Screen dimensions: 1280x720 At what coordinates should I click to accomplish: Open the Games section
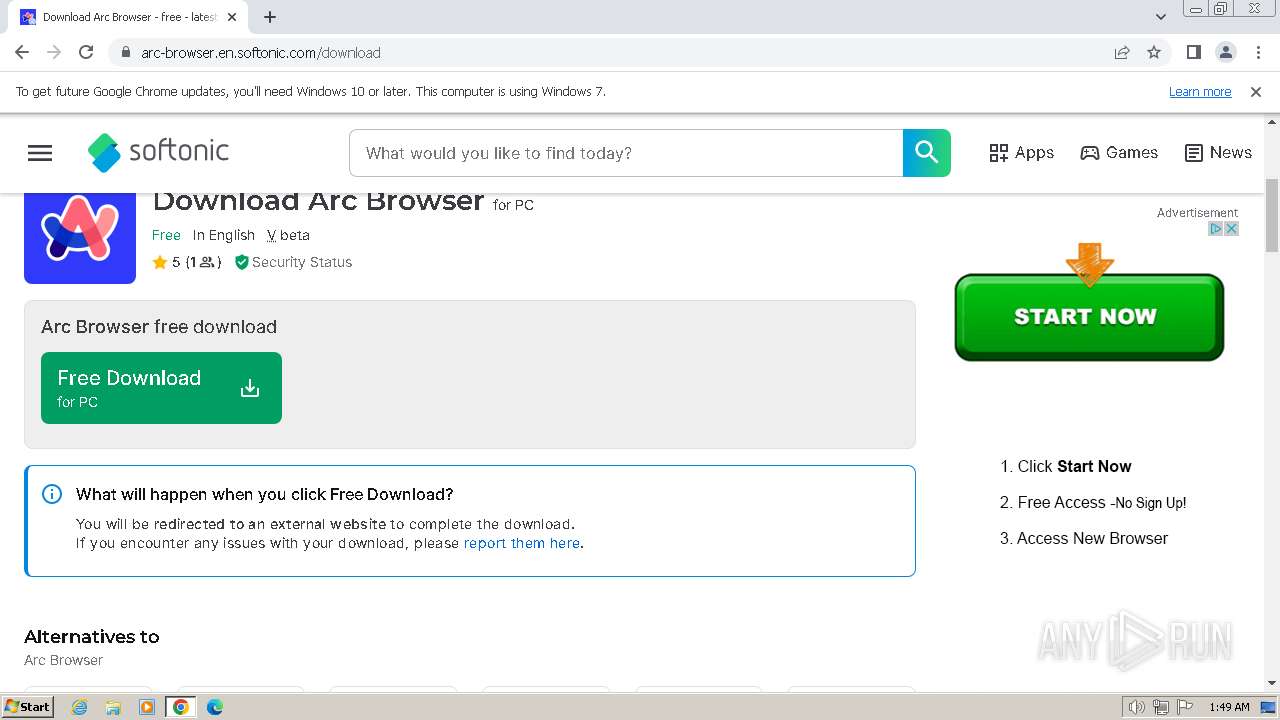click(x=1119, y=153)
